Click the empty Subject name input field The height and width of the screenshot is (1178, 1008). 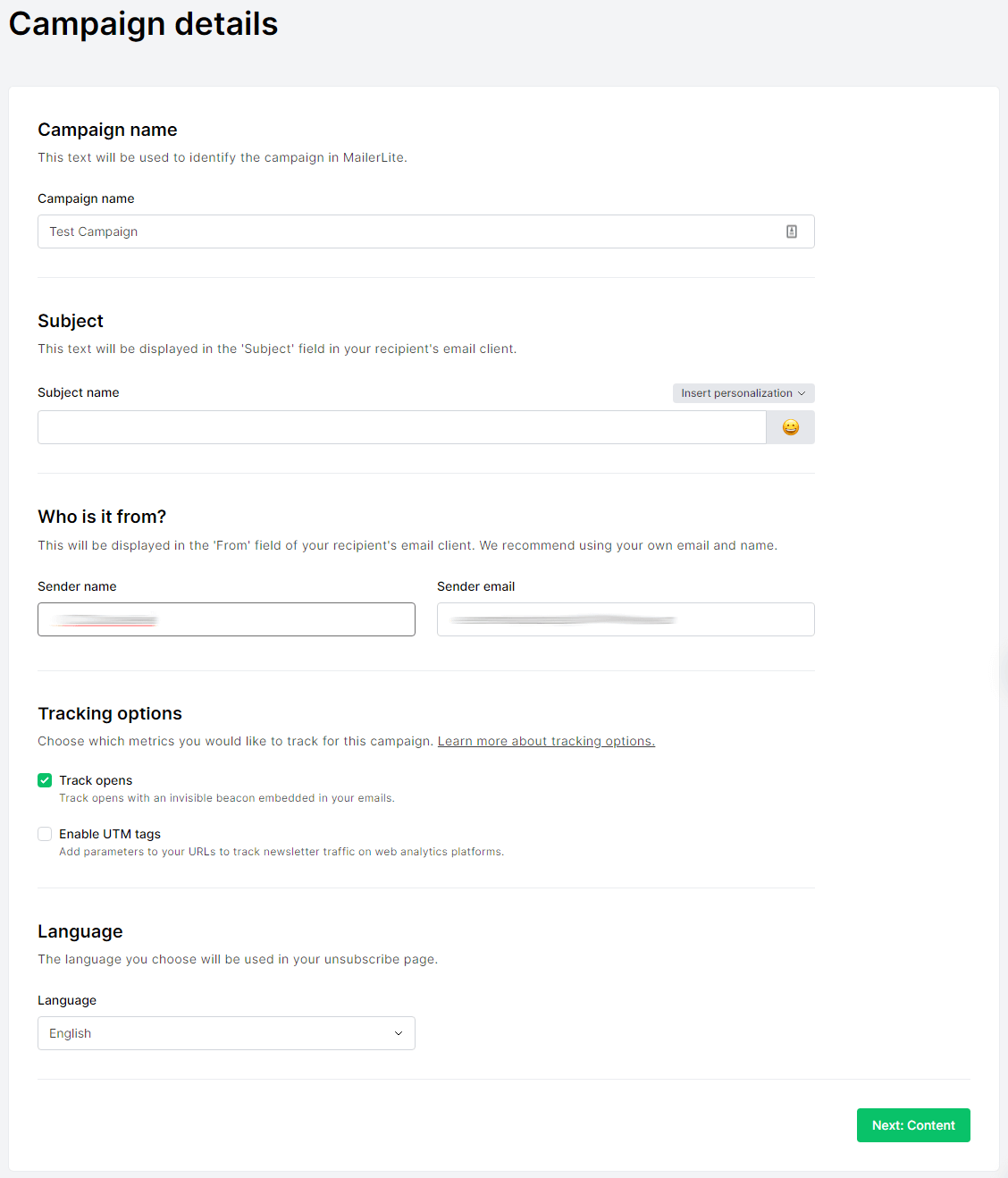(401, 427)
